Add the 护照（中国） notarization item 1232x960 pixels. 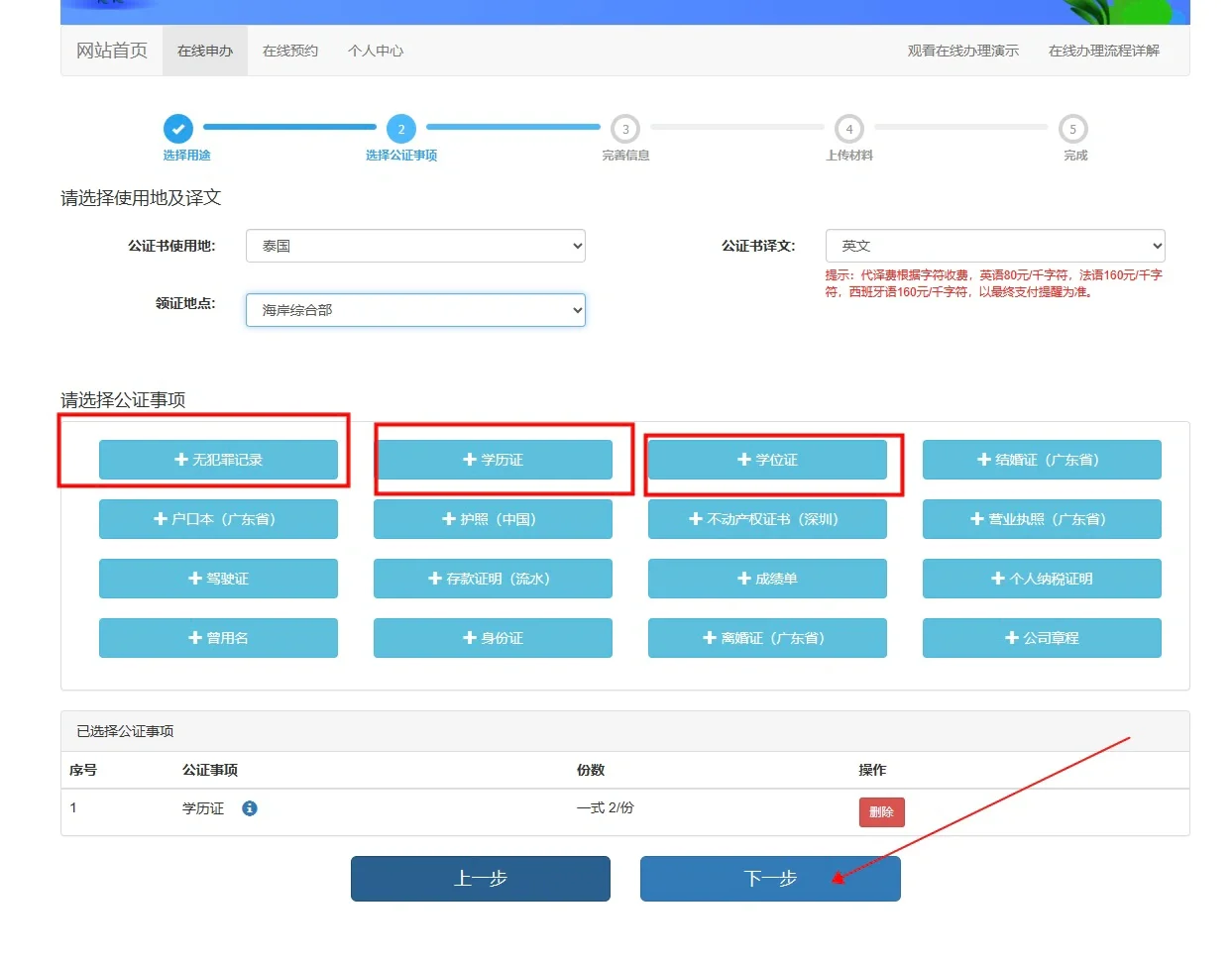tap(493, 519)
